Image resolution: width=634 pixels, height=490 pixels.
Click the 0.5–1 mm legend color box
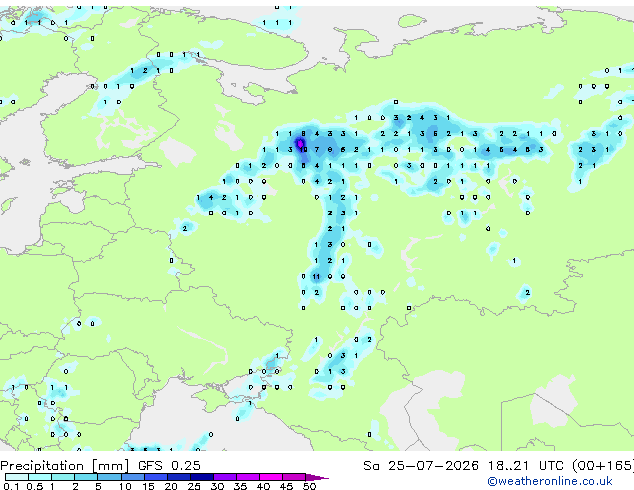click(x=40, y=477)
